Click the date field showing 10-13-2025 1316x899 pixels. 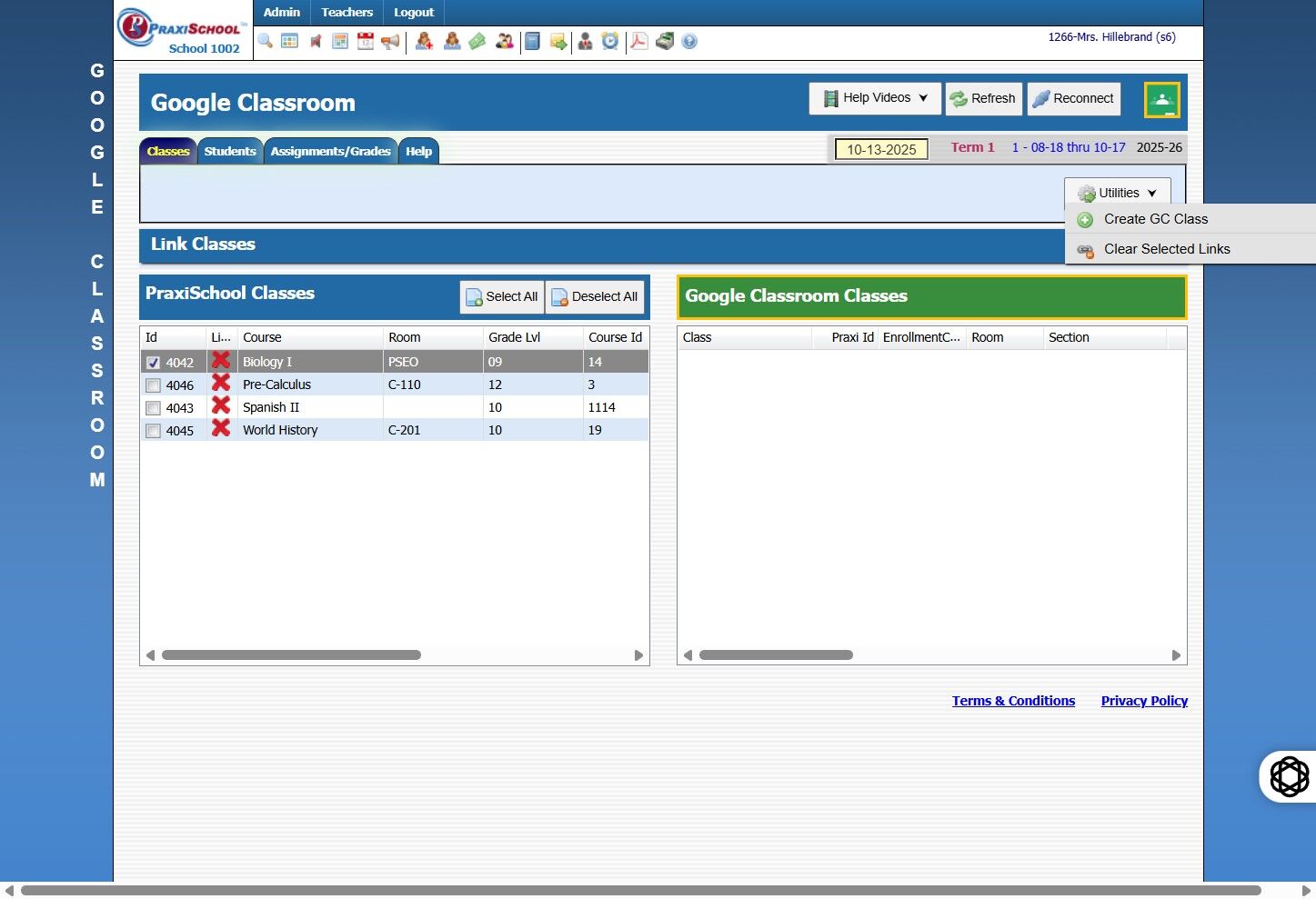[881, 149]
